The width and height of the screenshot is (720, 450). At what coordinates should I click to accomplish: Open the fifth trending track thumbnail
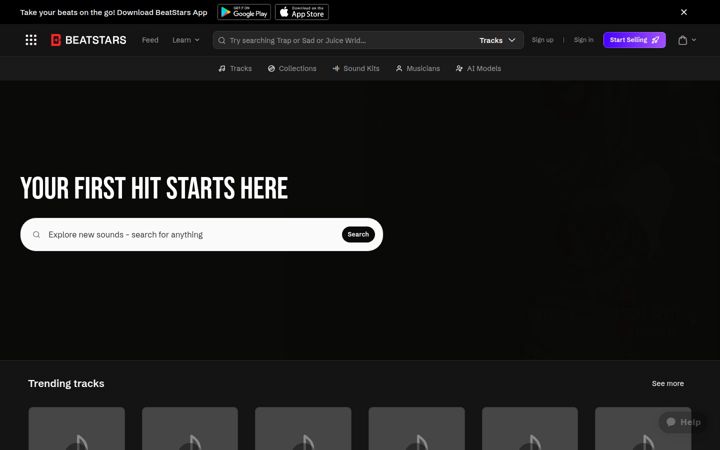530,428
